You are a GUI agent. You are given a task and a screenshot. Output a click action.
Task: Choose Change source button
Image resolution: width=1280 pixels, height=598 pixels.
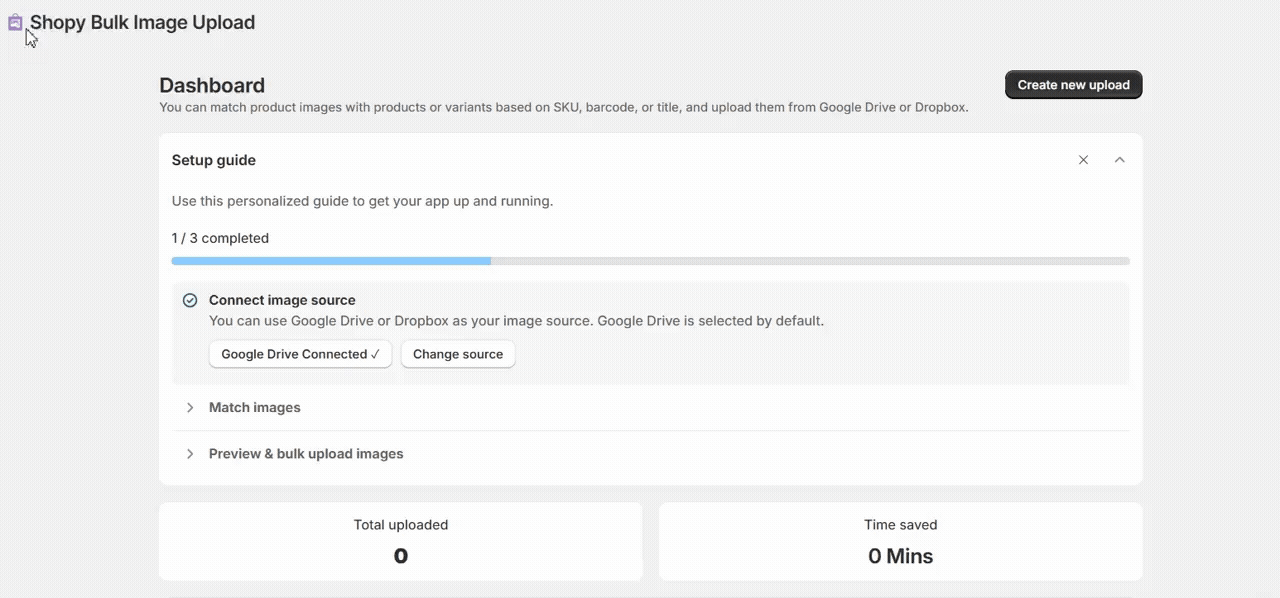click(458, 354)
